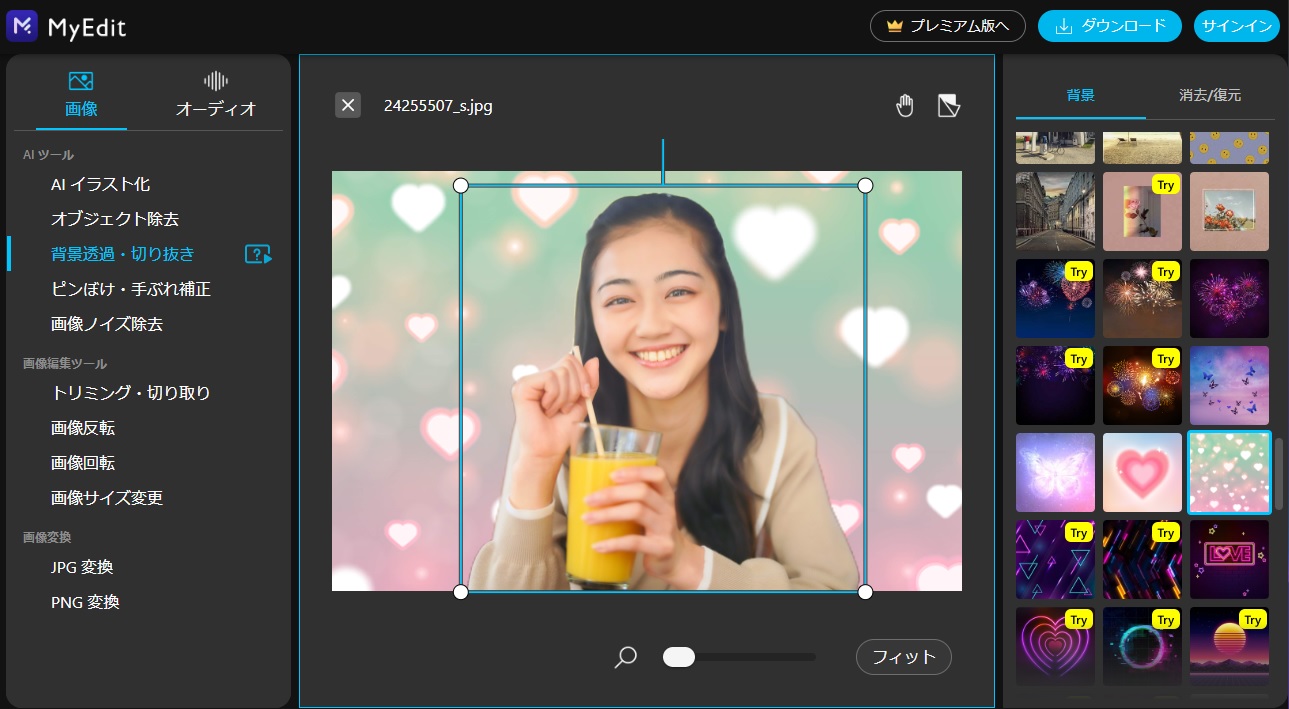Open tutorial video icon beside 背景透過・切り抜き

(x=258, y=254)
